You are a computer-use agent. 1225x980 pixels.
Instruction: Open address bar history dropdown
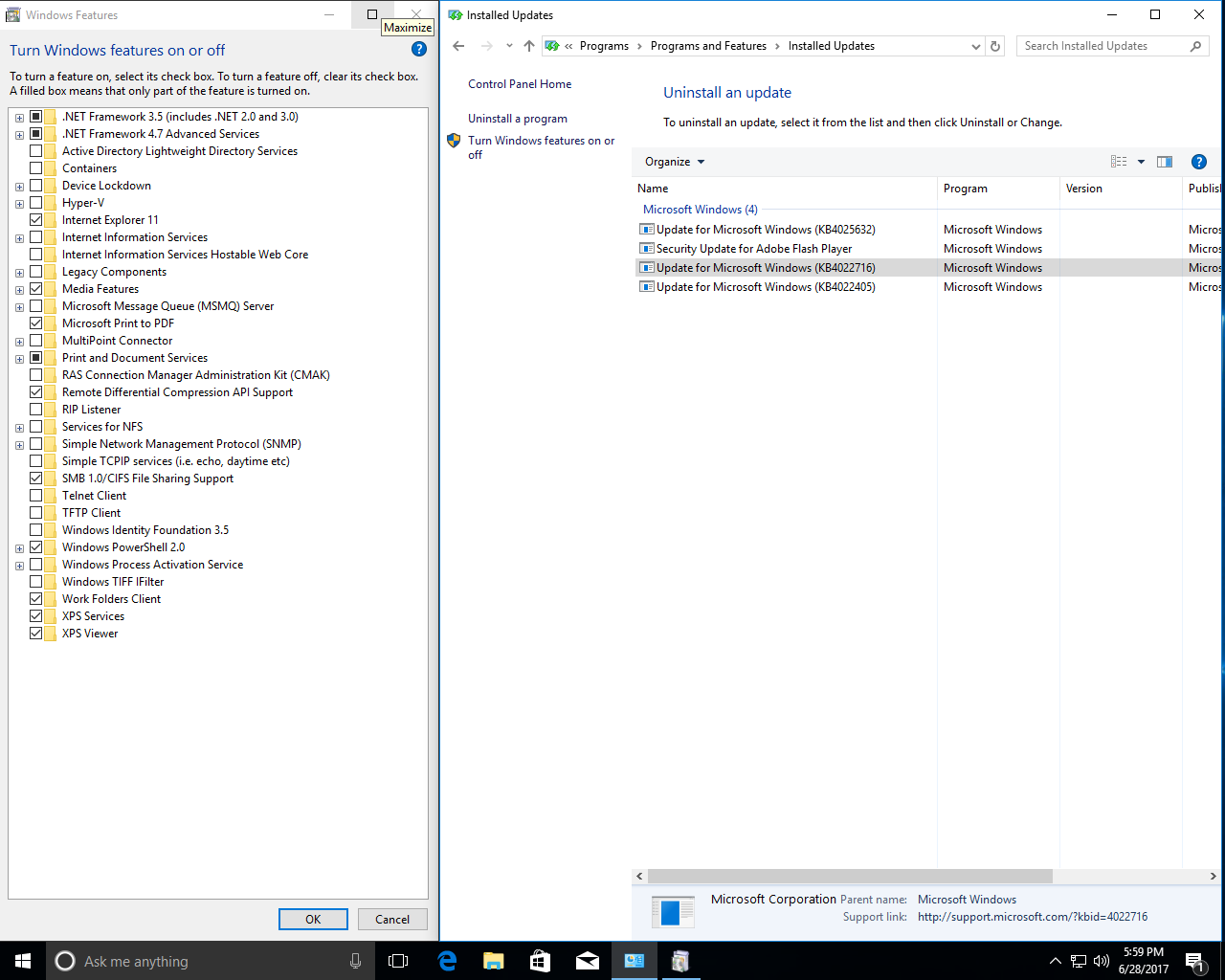975,46
